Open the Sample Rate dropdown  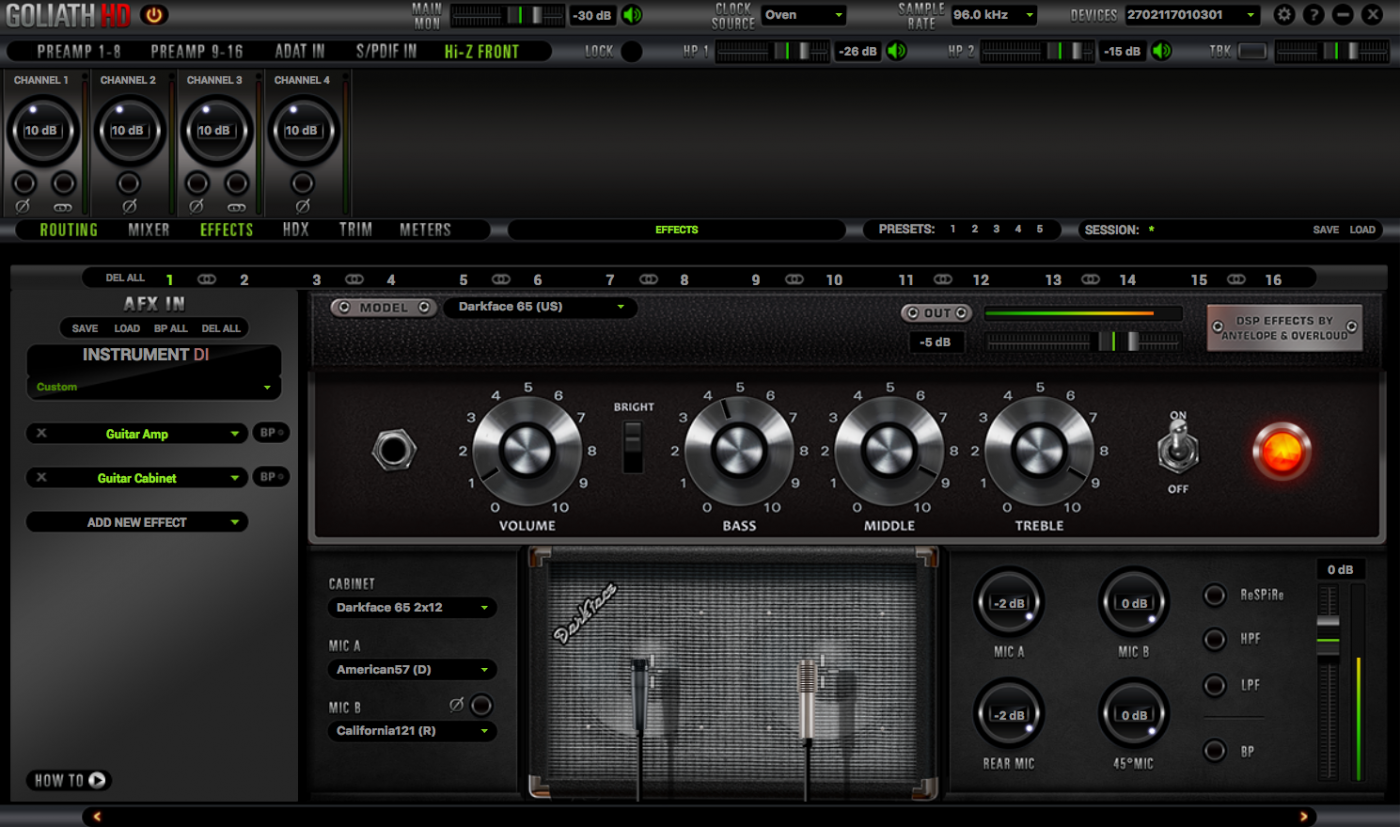(x=992, y=15)
